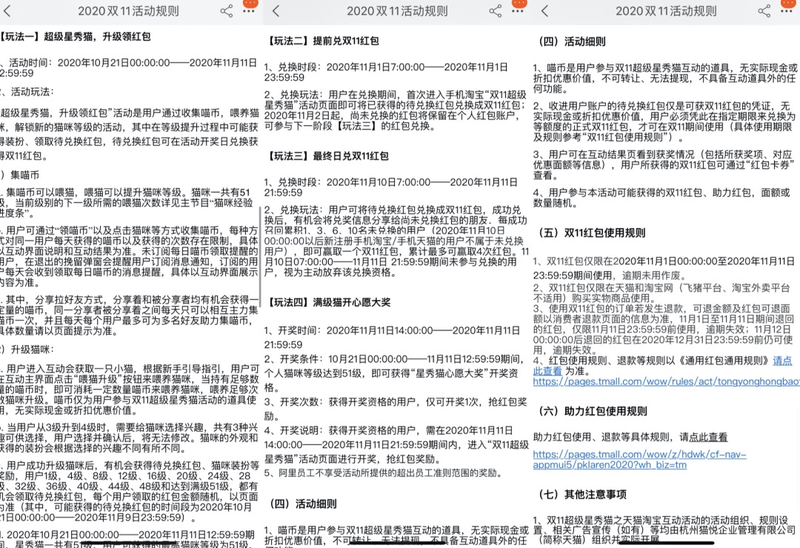Select the (四)活动细则 heading in right screen

pyautogui.click(x=572, y=41)
